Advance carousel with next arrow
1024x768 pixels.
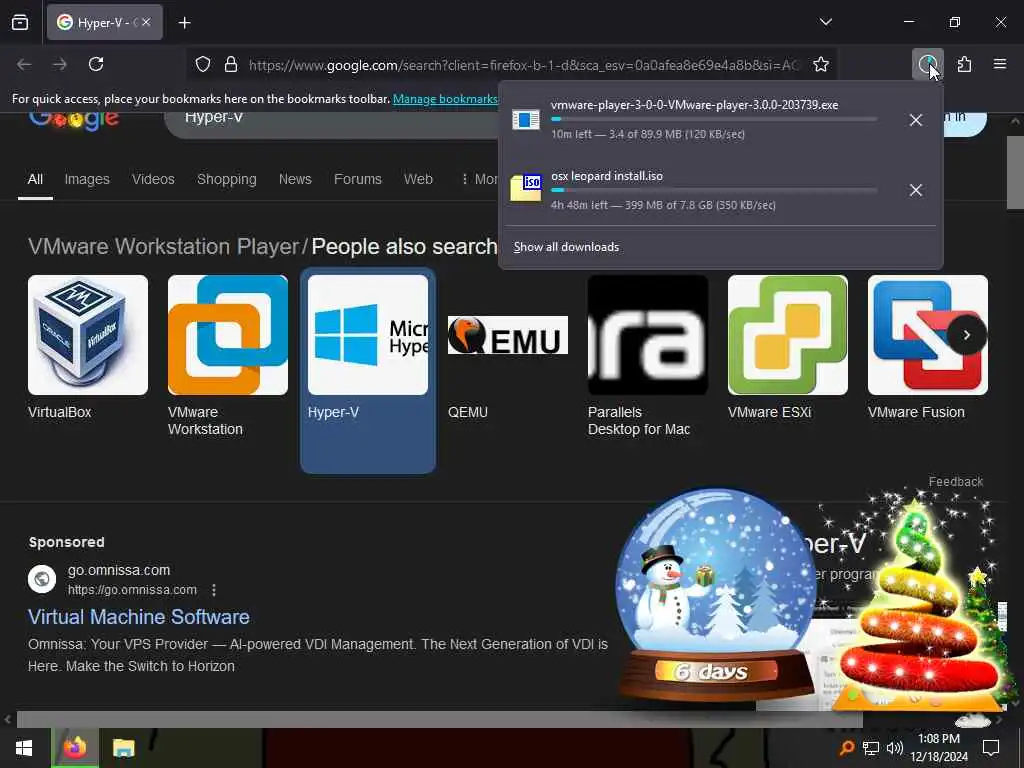coord(967,335)
